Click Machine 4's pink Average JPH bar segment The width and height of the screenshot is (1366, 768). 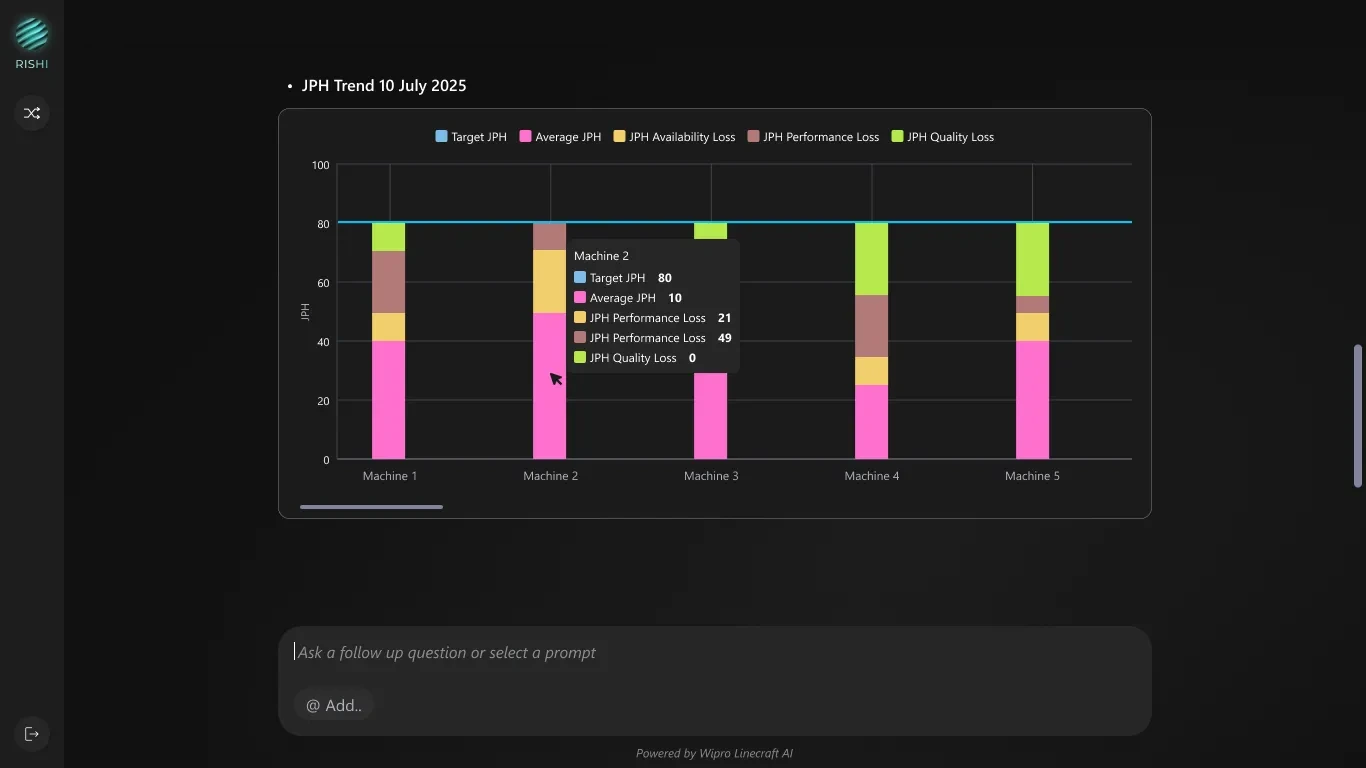point(872,422)
